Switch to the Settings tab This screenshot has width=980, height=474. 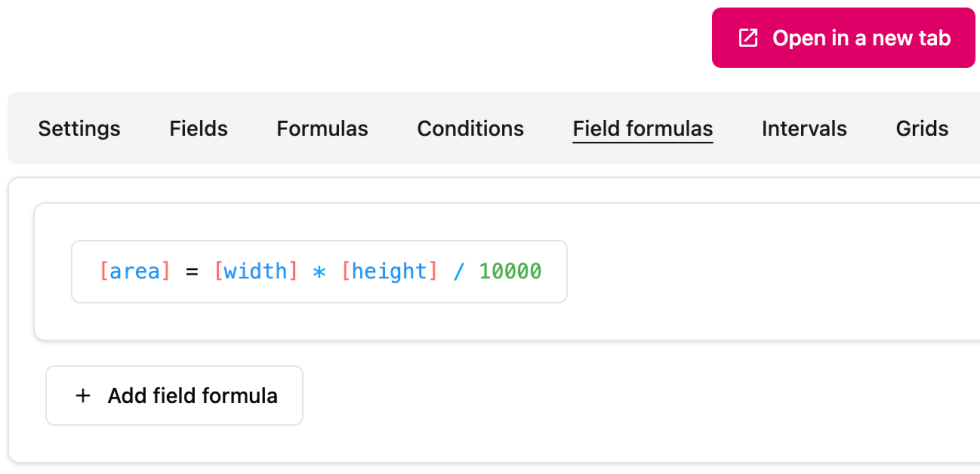79,129
